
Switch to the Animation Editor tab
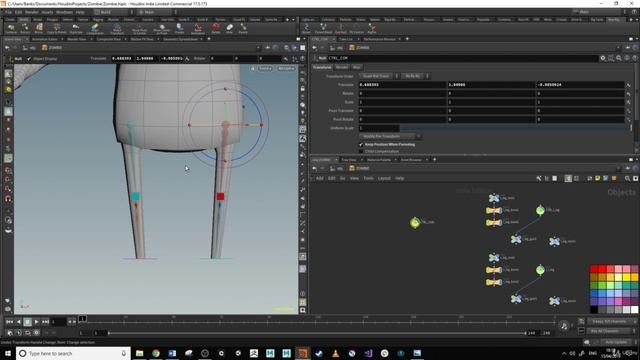(44, 39)
